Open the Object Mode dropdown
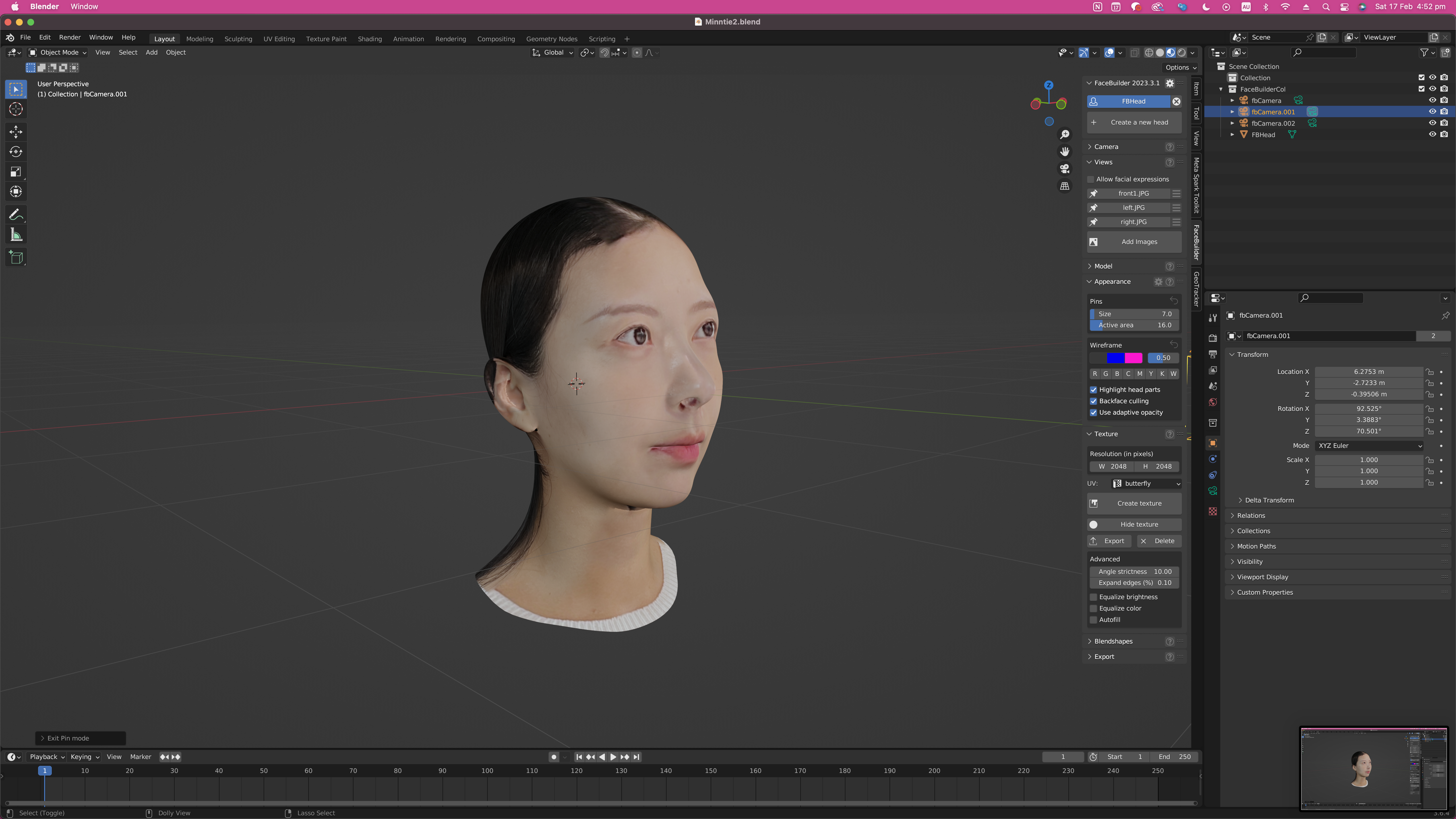 pos(58,53)
